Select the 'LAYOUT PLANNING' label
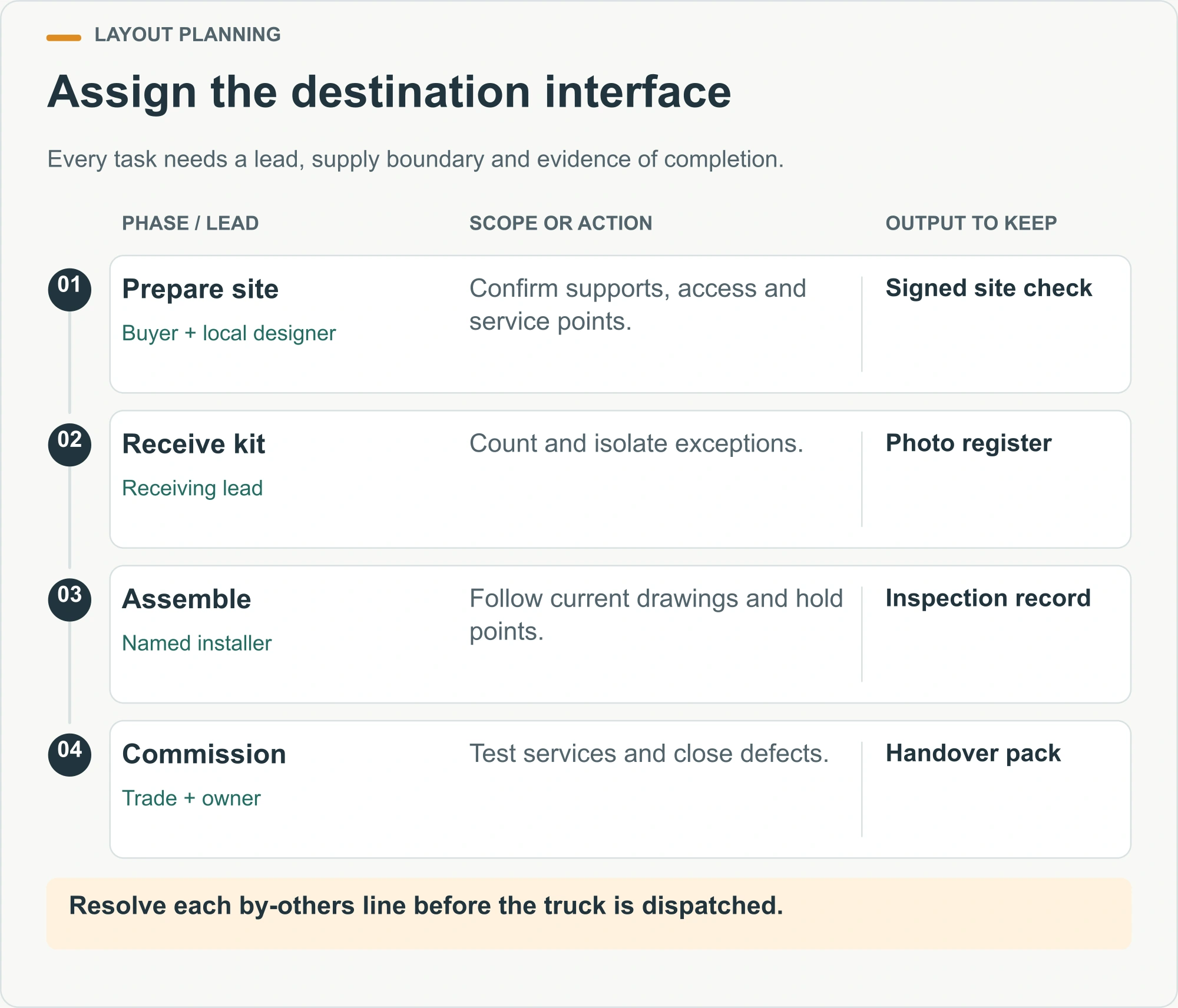Screen dimensions: 1178x1008 pyautogui.click(x=187, y=35)
